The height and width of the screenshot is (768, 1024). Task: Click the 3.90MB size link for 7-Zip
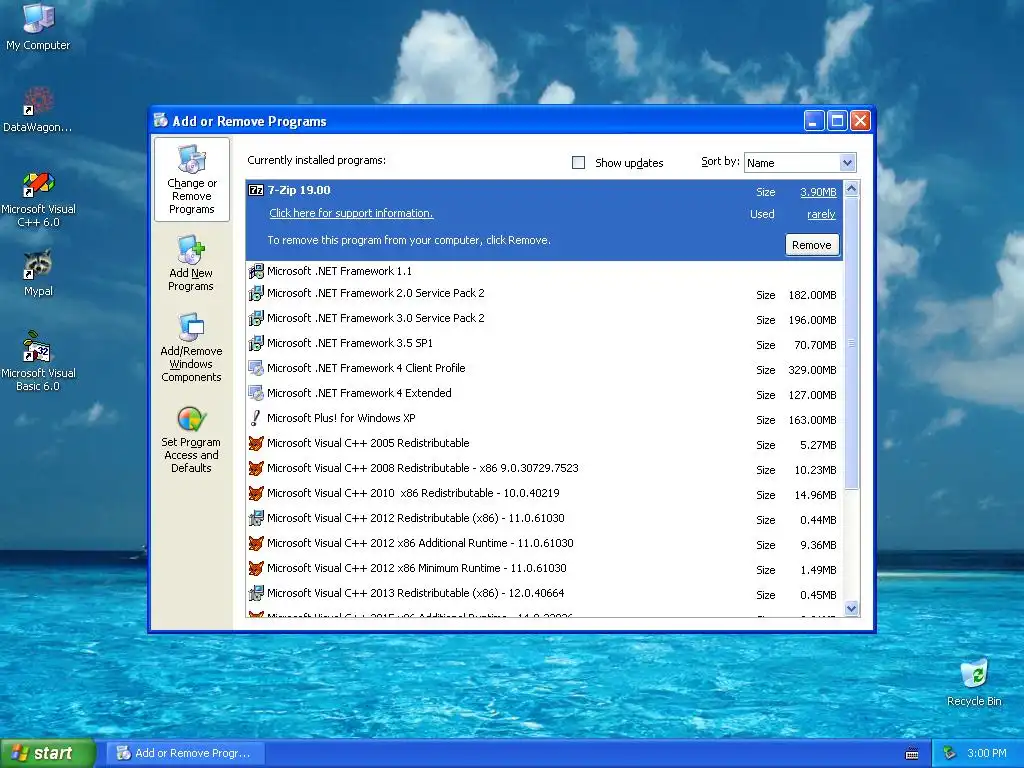[818, 192]
